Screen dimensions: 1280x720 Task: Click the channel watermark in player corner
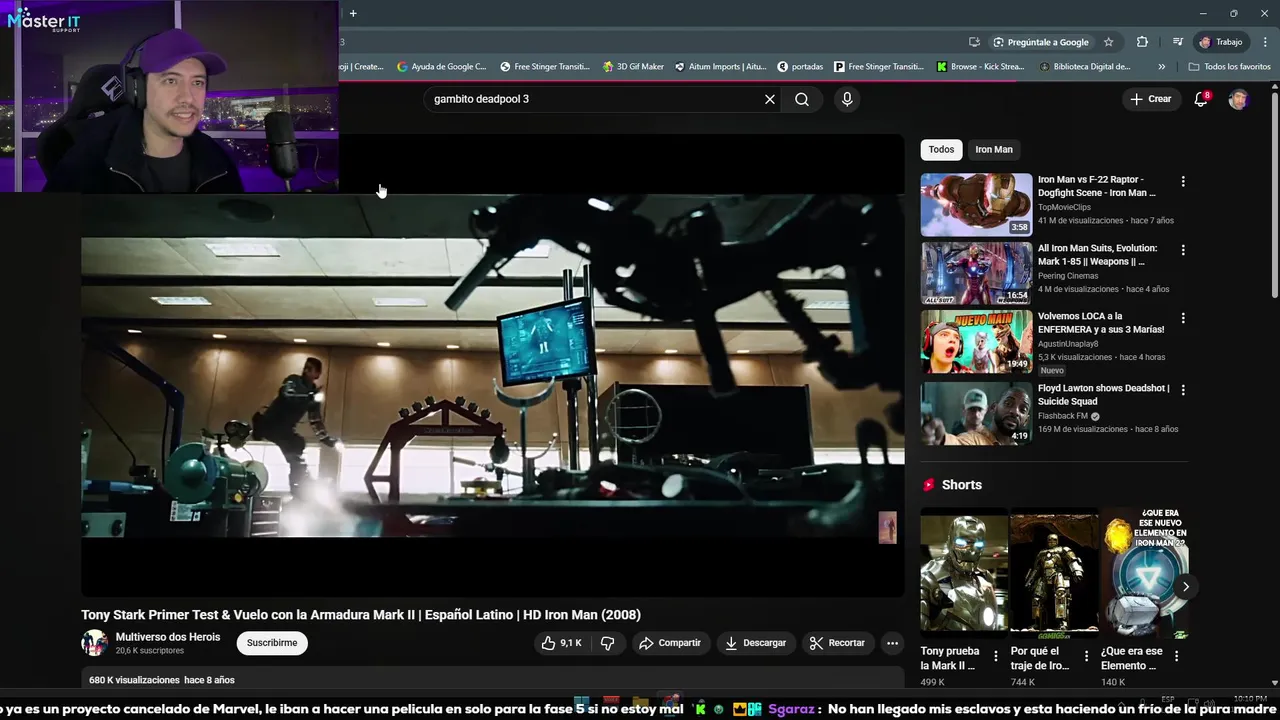[x=887, y=528]
